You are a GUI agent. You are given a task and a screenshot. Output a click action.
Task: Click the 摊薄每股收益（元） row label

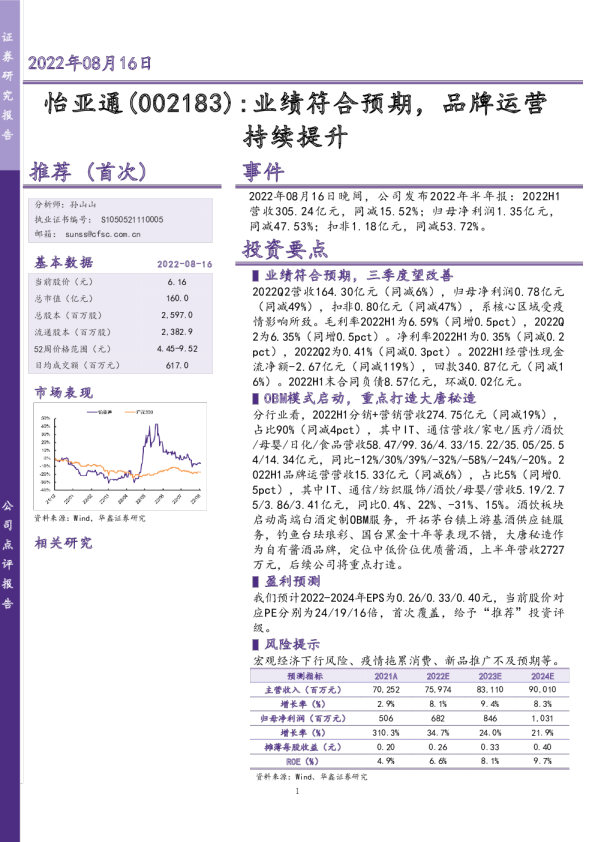(303, 747)
